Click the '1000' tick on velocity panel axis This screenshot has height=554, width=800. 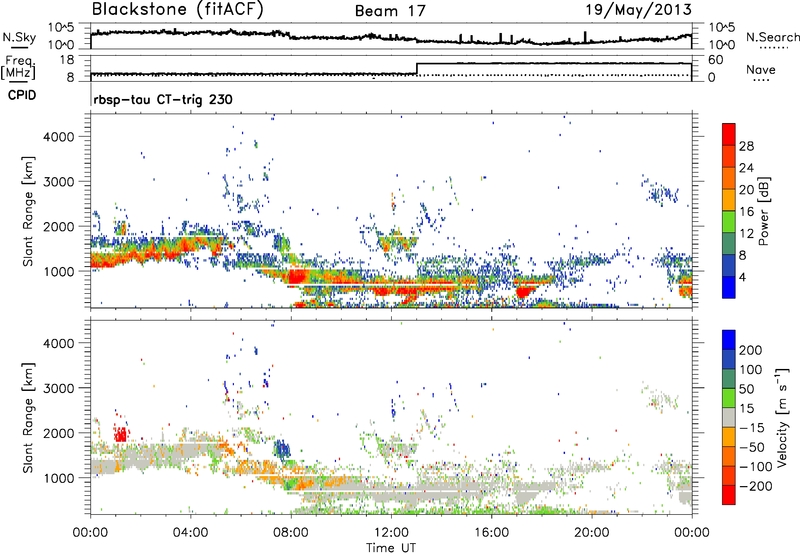[x=59, y=478]
